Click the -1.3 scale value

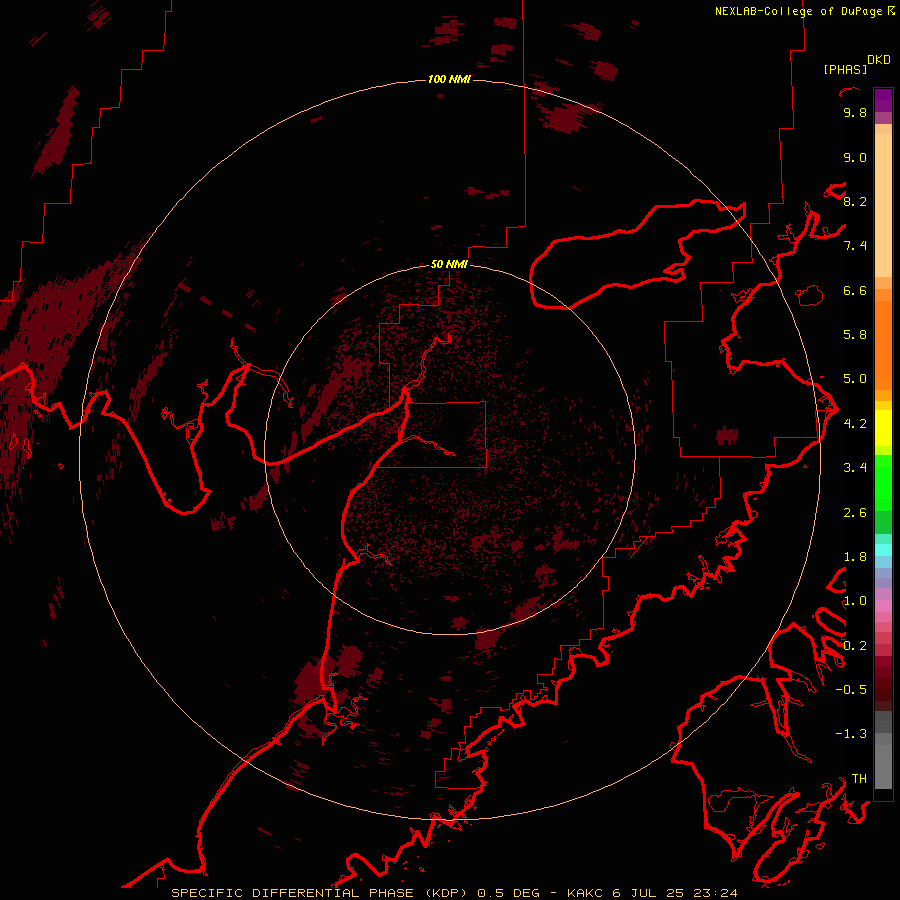851,734
